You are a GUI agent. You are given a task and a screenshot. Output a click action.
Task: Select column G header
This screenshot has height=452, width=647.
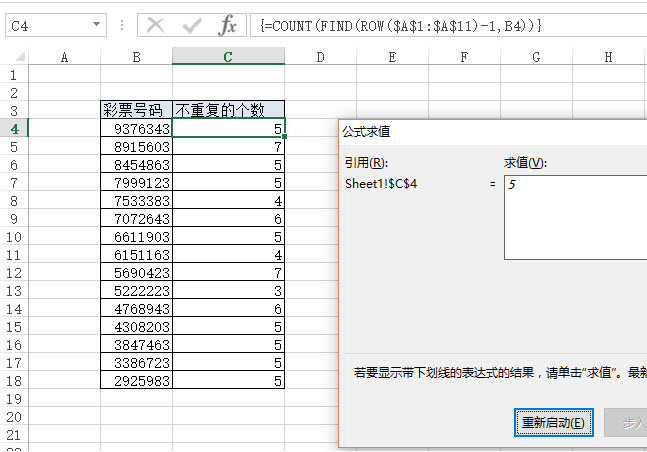tap(536, 57)
